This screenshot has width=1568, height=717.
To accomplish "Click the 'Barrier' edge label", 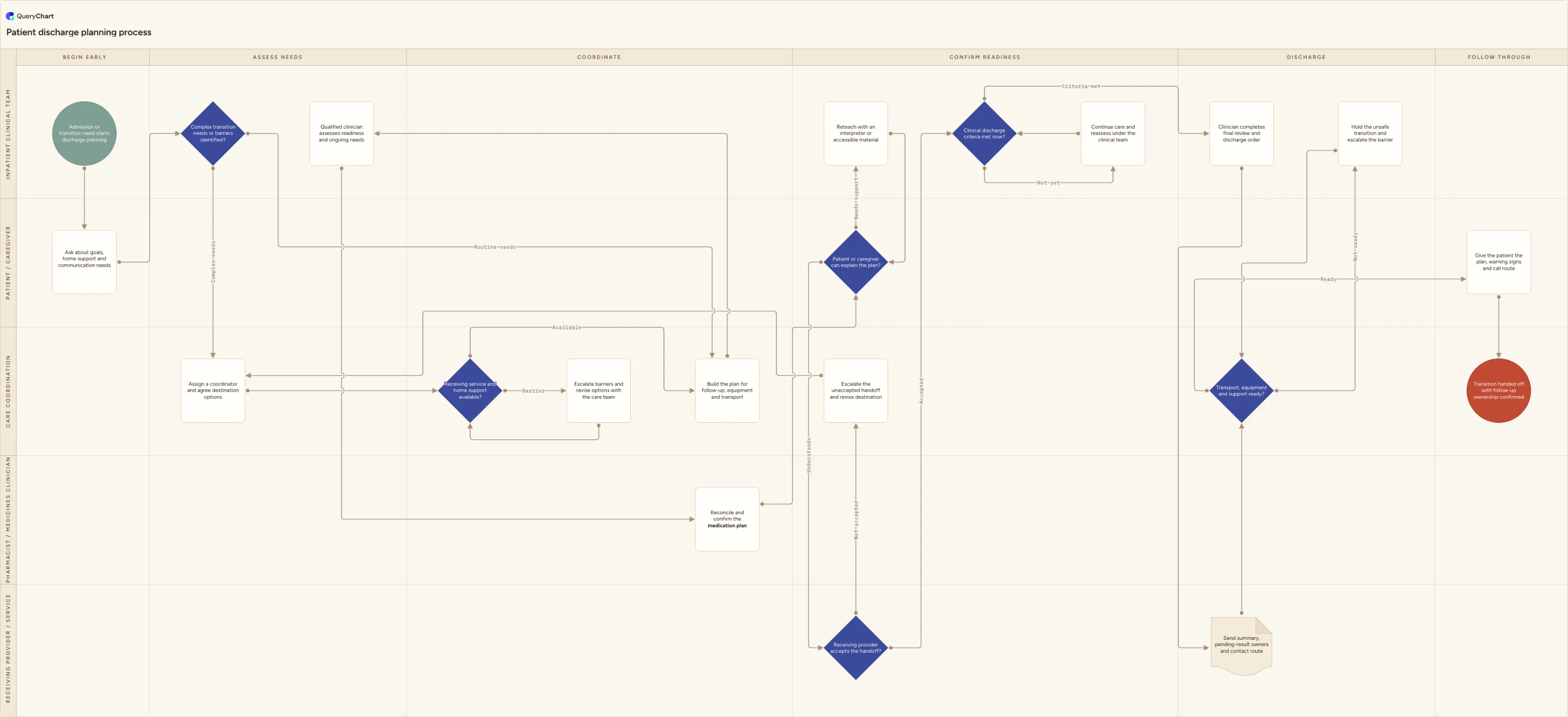I will (x=533, y=391).
